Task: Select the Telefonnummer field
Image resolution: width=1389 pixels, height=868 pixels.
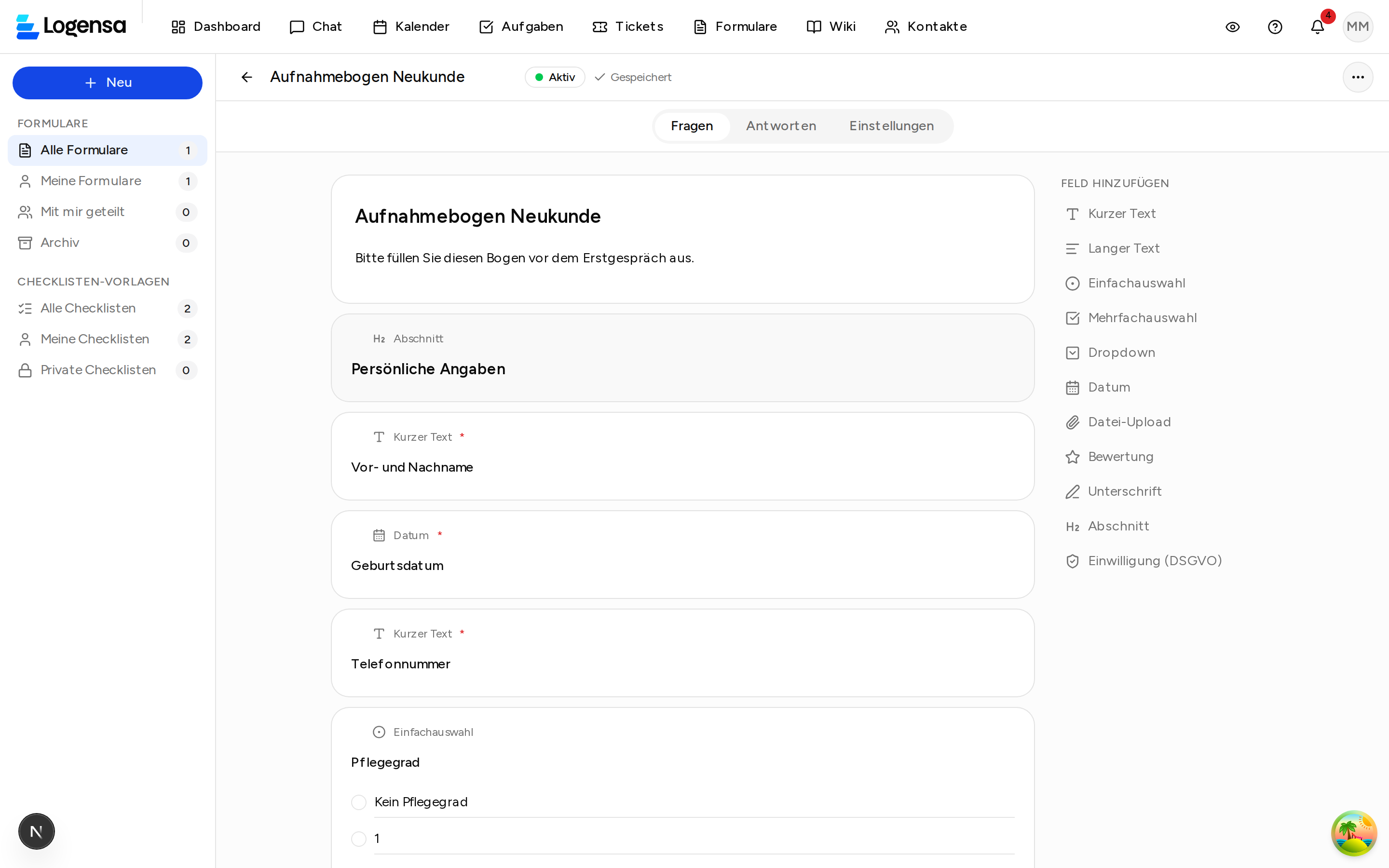Action: (682, 653)
